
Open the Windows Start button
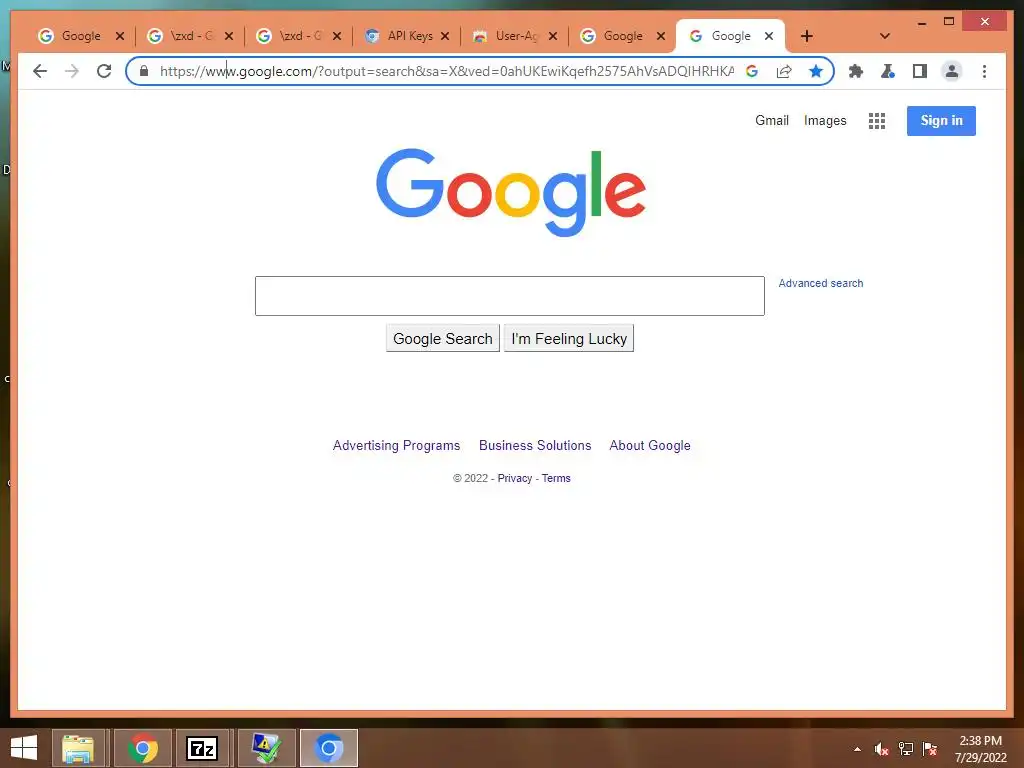24,748
